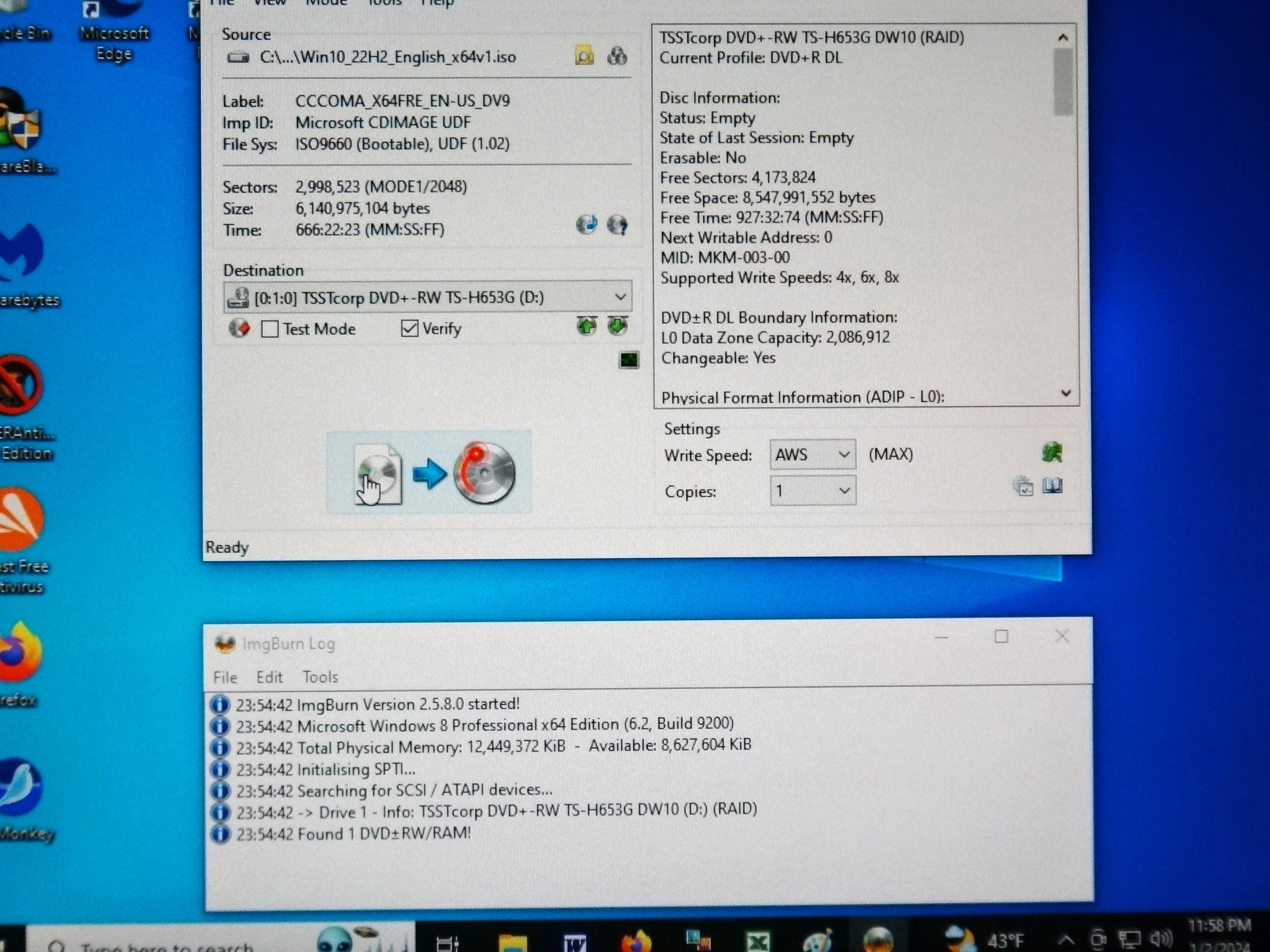
Task: Click the label value CCCOMA_X64FRE_EN-US_DV9
Action: (402, 101)
